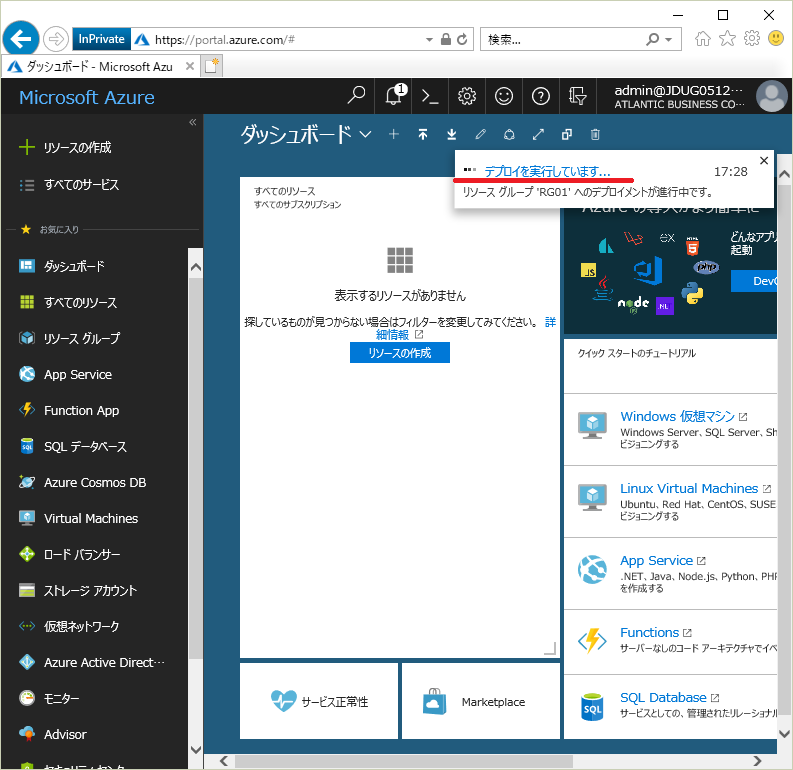The width and height of the screenshot is (793, 770).
Task: Upload a dashboard with the up-arrow icon
Action: [423, 134]
